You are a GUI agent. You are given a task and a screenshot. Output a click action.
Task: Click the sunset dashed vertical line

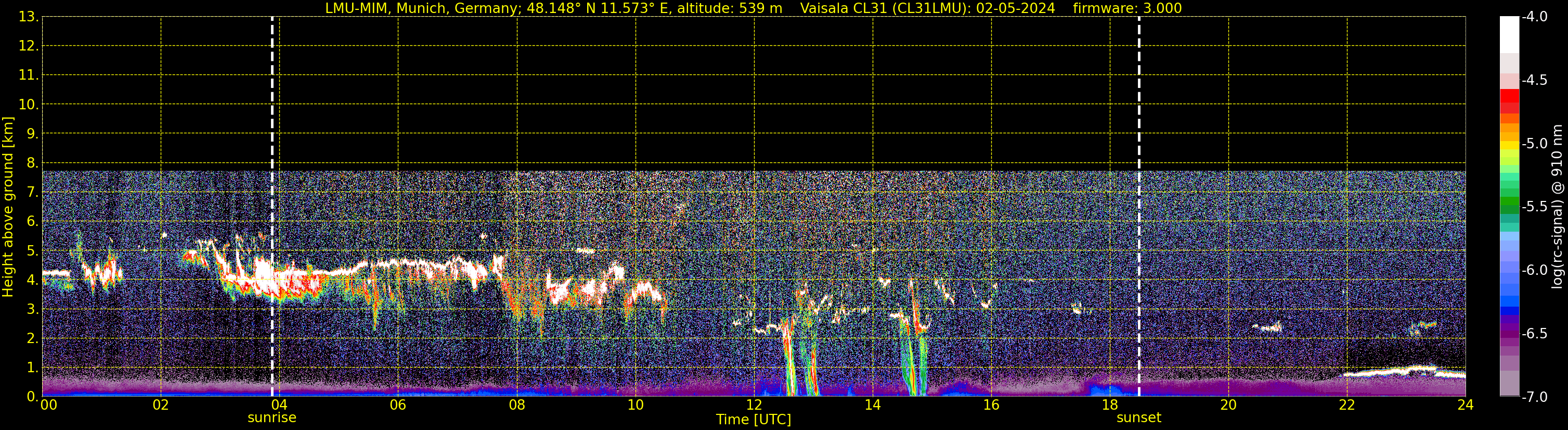[x=1139, y=207]
